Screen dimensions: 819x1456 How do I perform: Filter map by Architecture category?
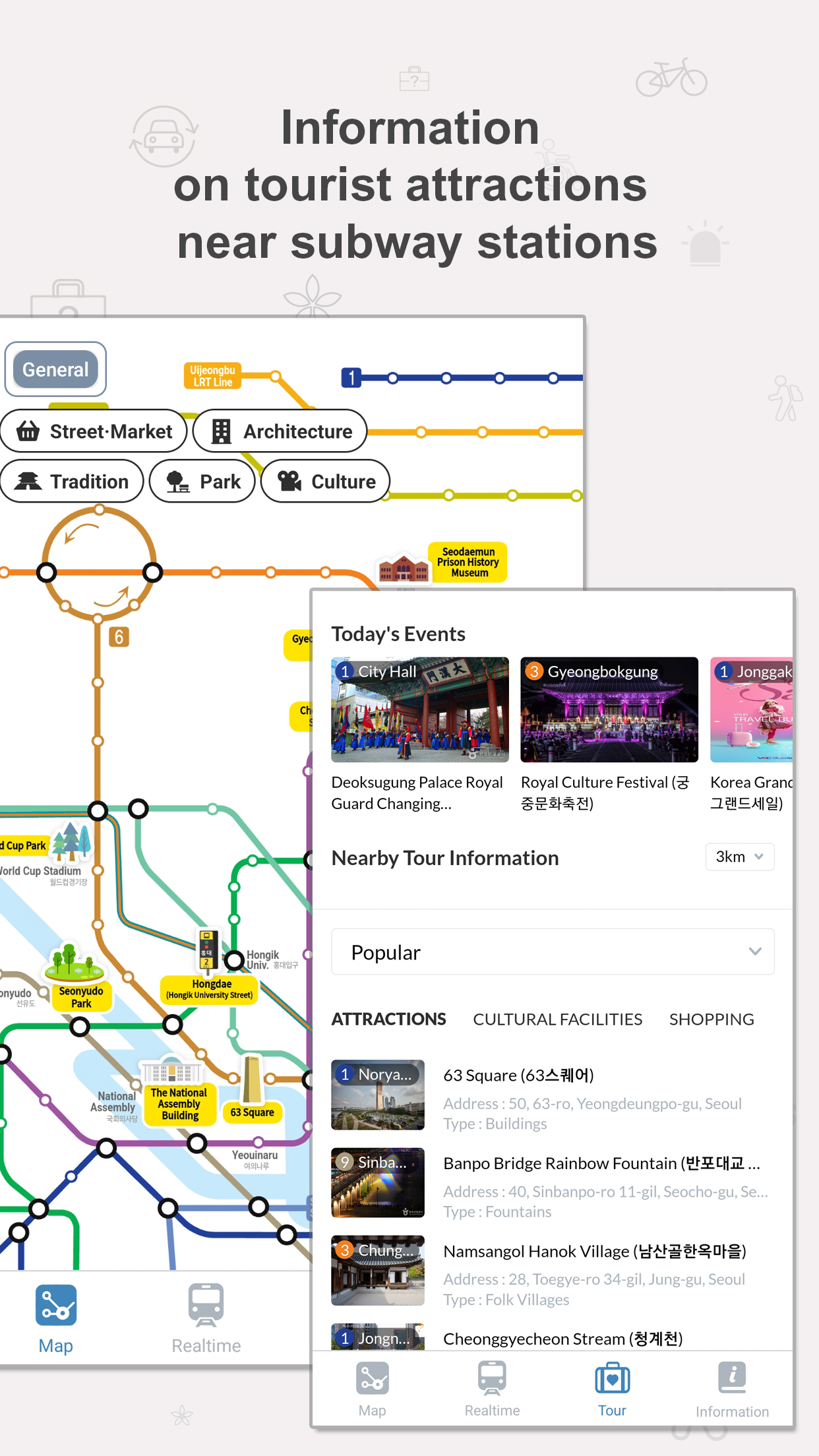[280, 431]
